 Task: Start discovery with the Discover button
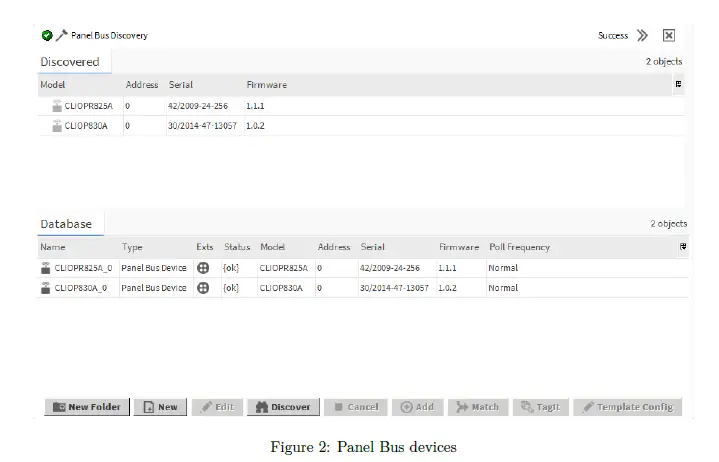coord(283,407)
